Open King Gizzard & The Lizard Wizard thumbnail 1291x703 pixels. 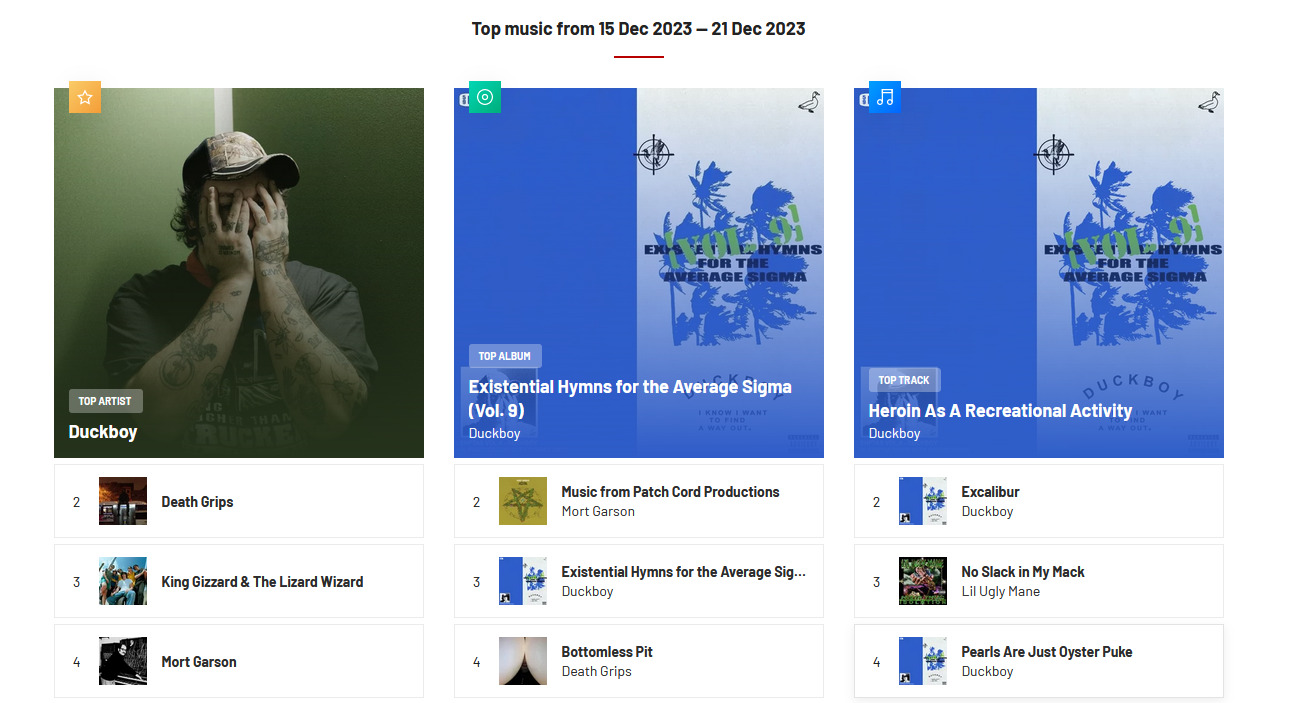tap(123, 581)
